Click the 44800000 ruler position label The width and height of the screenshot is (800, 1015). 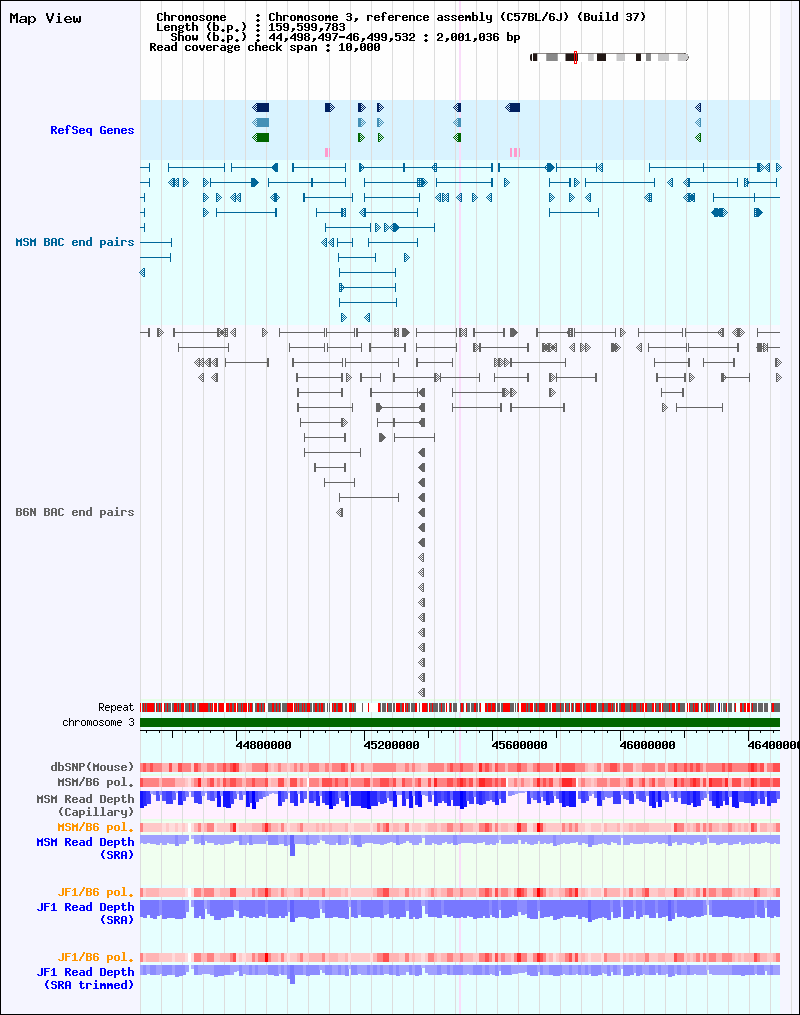[263, 745]
